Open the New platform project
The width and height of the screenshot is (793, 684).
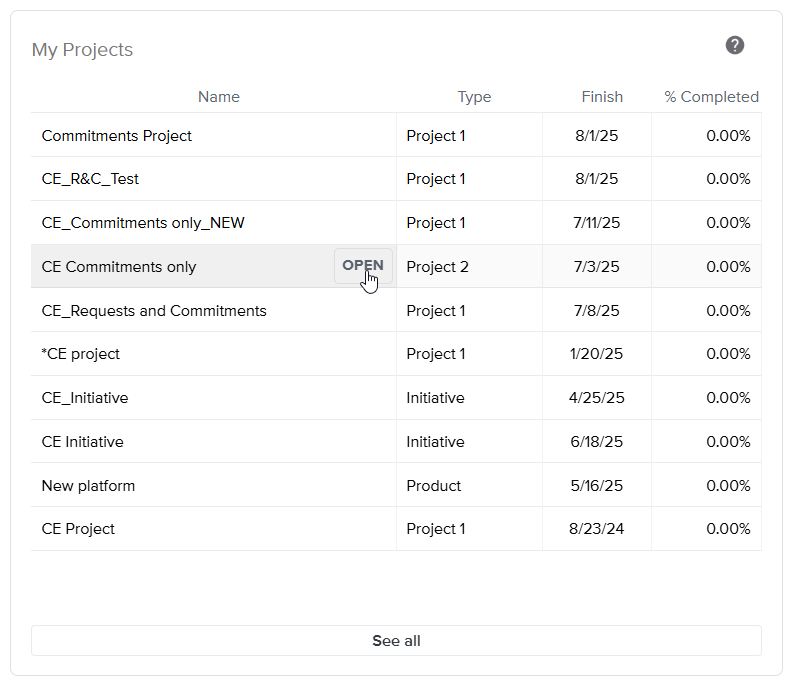point(88,486)
